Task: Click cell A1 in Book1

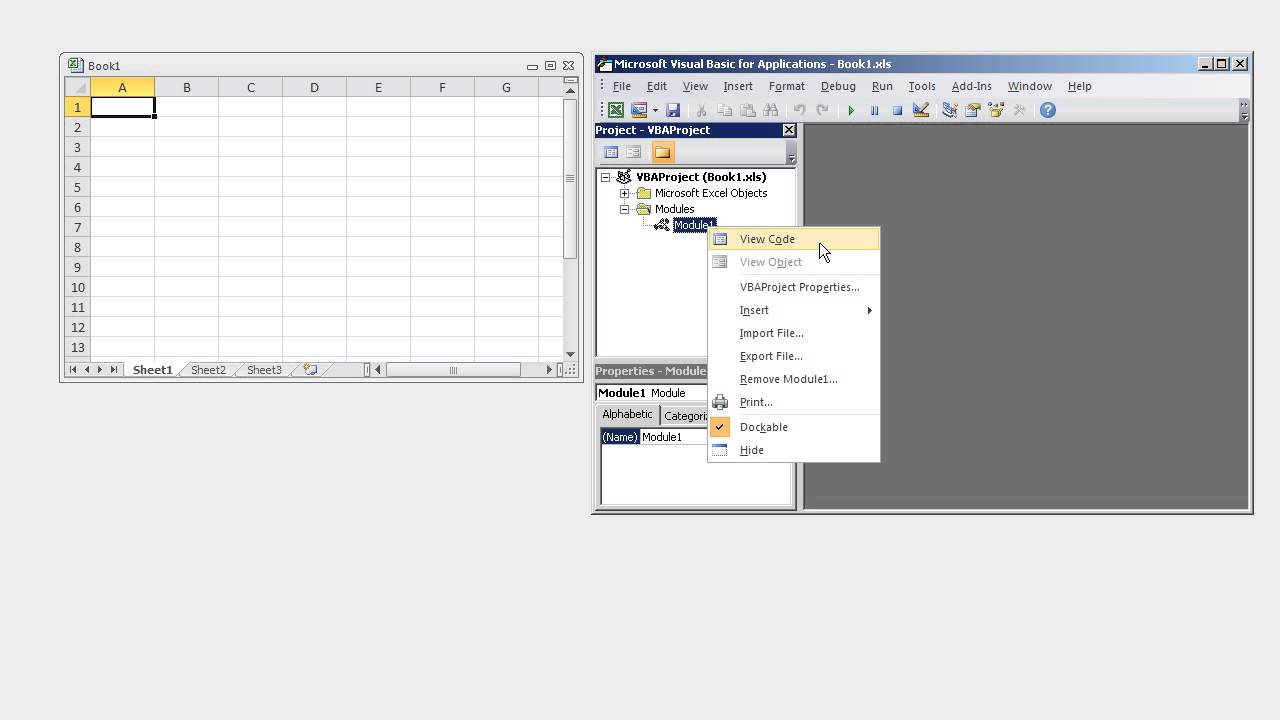Action: tap(122, 107)
